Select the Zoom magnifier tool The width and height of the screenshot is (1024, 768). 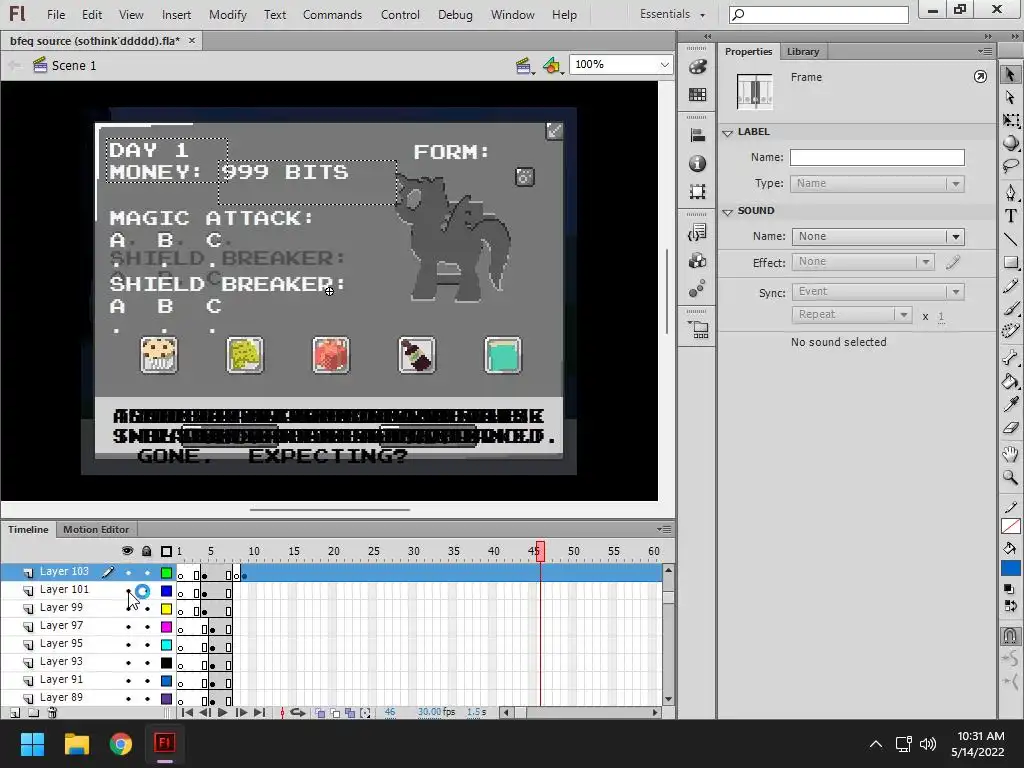pyautogui.click(x=1010, y=477)
